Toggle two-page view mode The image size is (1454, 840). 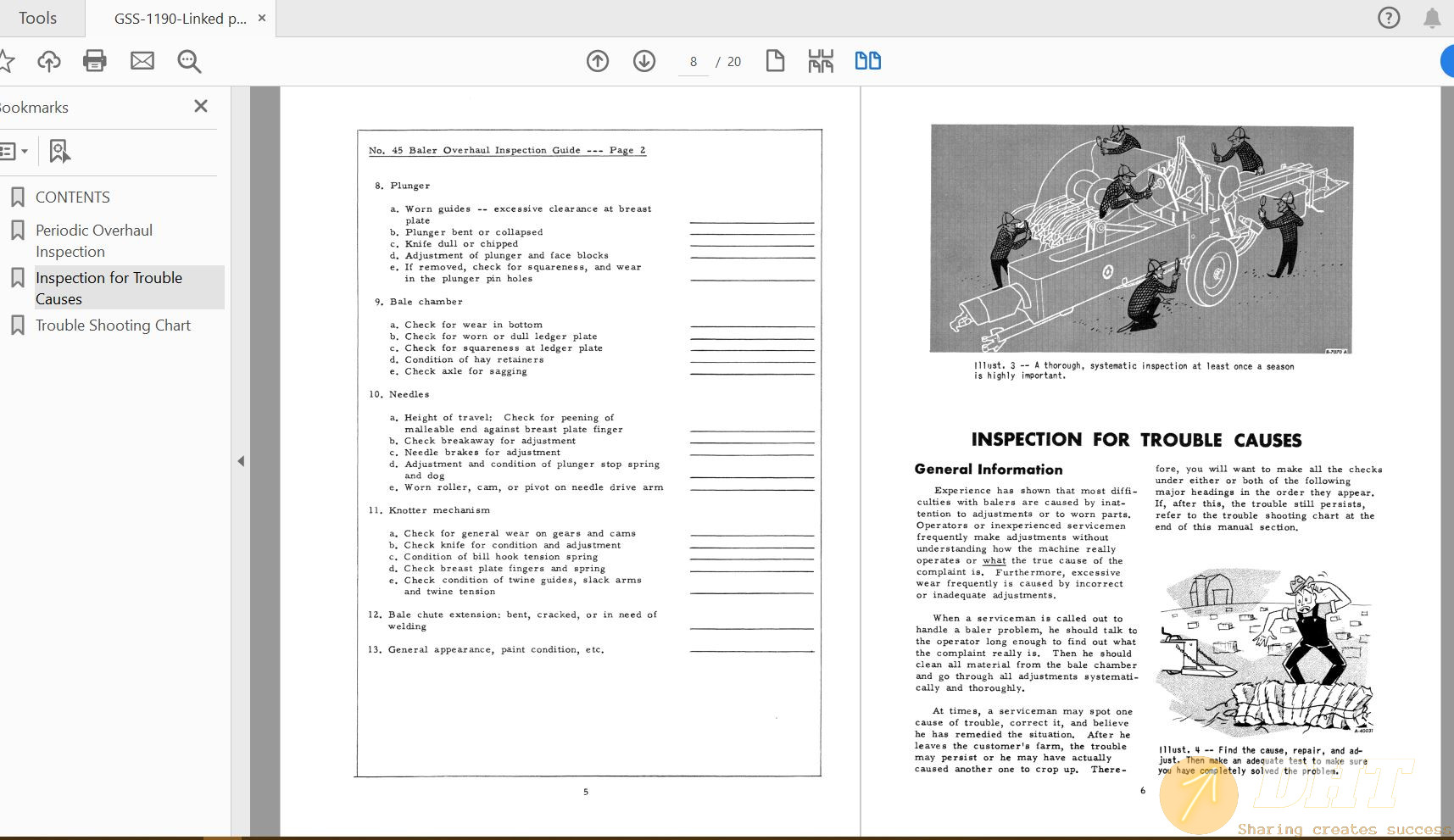click(x=867, y=61)
